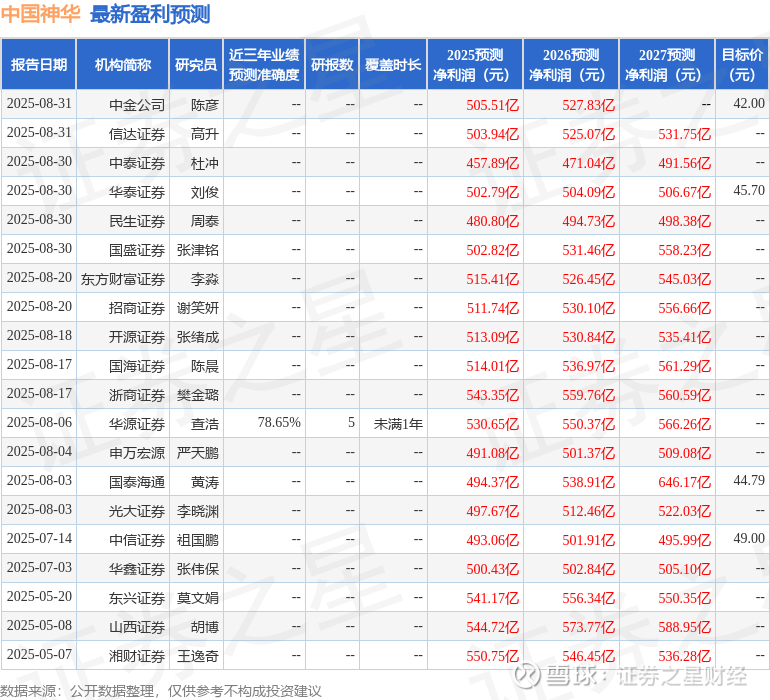
Task: Select analyst name 王逸奇
Action: 198,656
